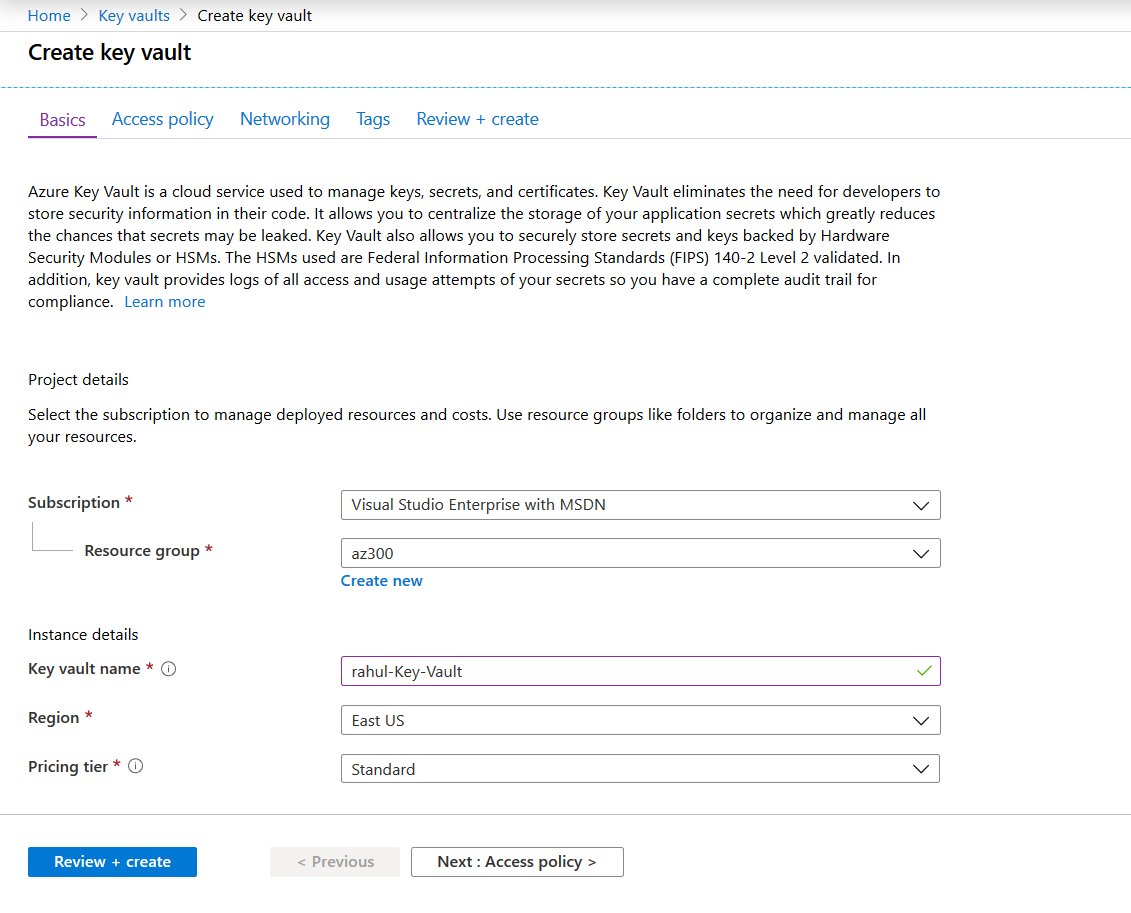The width and height of the screenshot is (1131, 913).
Task: Click the 'Create key vault' page title
Action: click(x=110, y=53)
